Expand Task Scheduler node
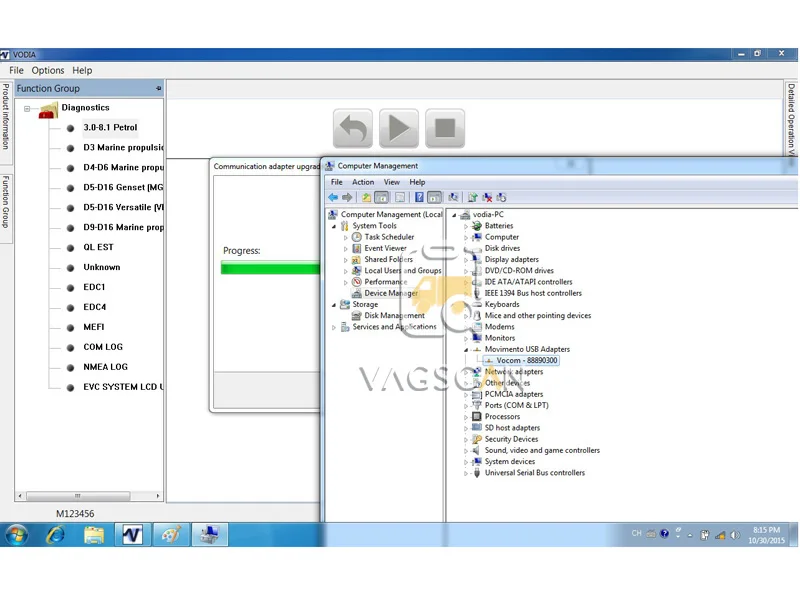The width and height of the screenshot is (800, 600). pyautogui.click(x=346, y=237)
